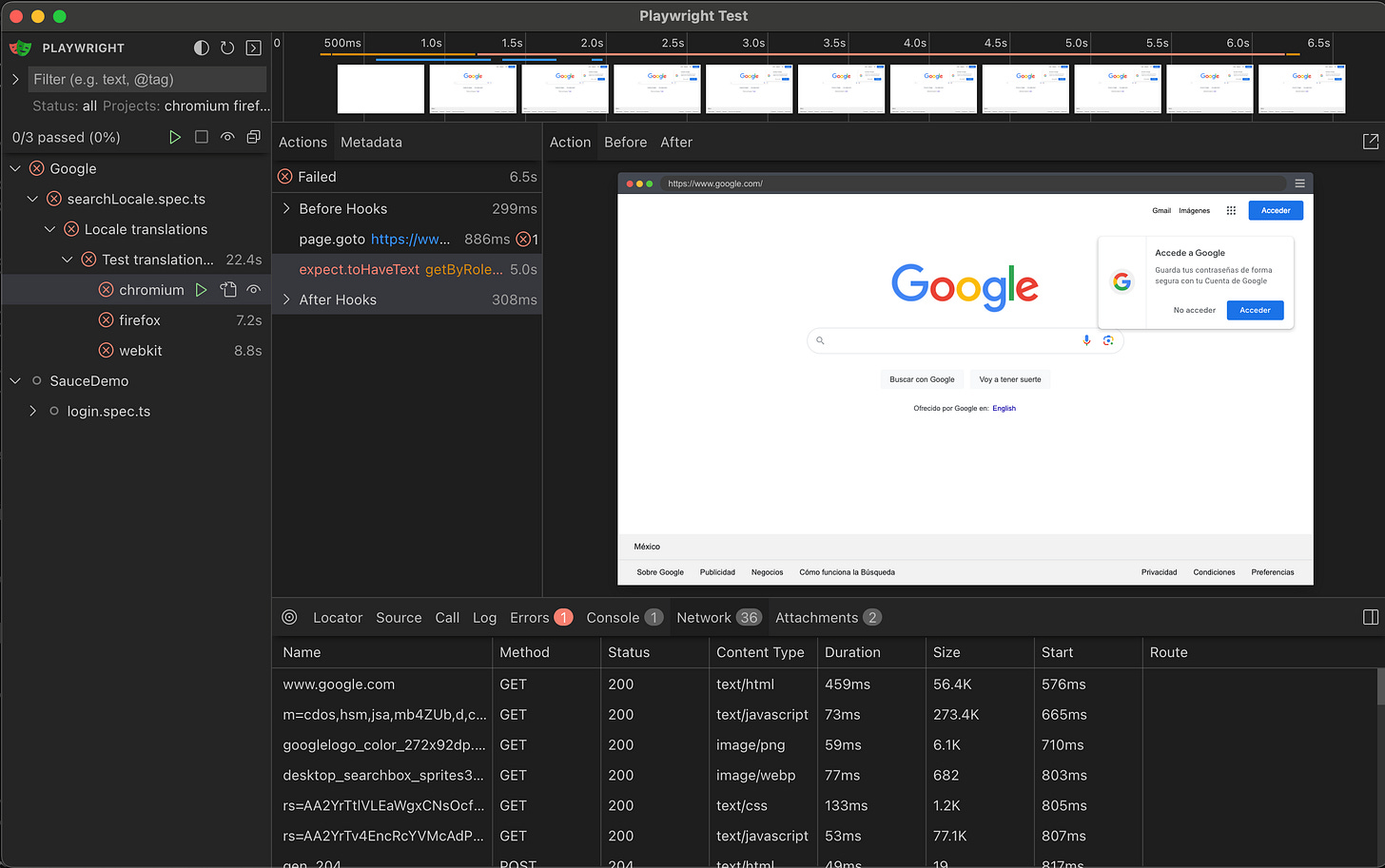Click the 3.0s timeline marker
Viewport: 1385px width, 868px height.
tap(753, 43)
